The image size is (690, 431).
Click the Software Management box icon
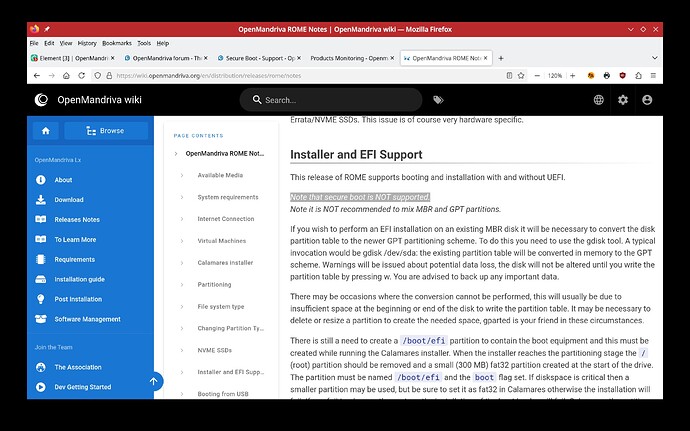tap(40, 319)
